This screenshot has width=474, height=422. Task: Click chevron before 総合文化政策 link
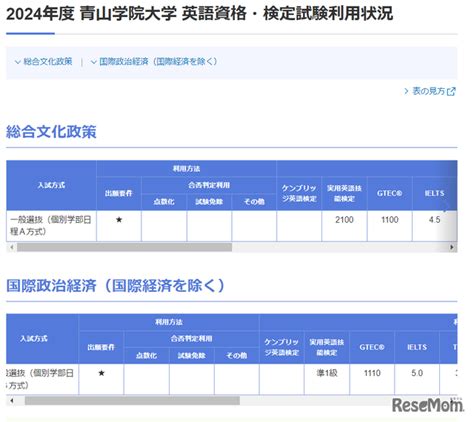point(18,62)
